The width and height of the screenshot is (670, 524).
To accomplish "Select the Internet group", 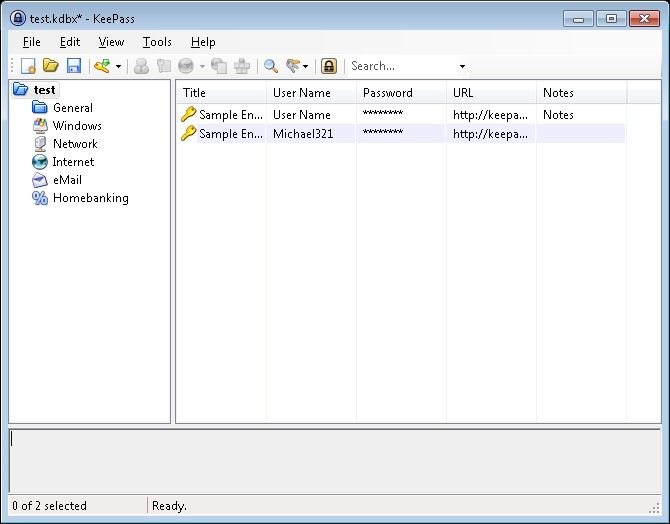I will pyautogui.click(x=73, y=162).
